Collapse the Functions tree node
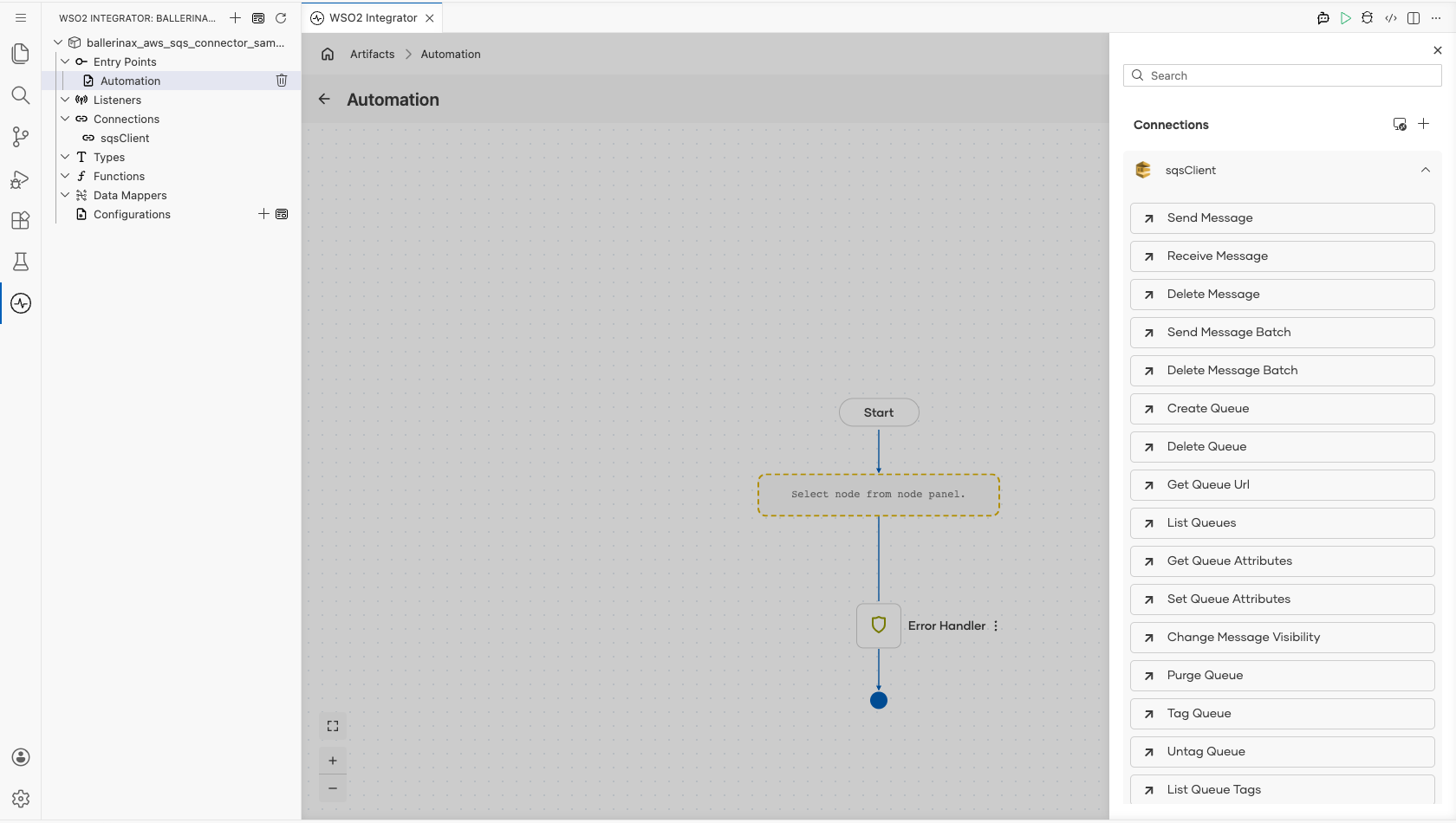Screen dimensions: 1456x823 (x=65, y=176)
